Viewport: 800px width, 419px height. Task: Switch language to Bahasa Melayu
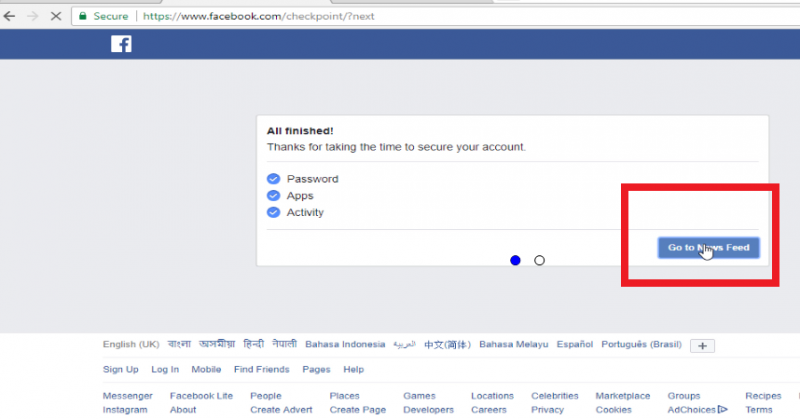pyautogui.click(x=514, y=344)
